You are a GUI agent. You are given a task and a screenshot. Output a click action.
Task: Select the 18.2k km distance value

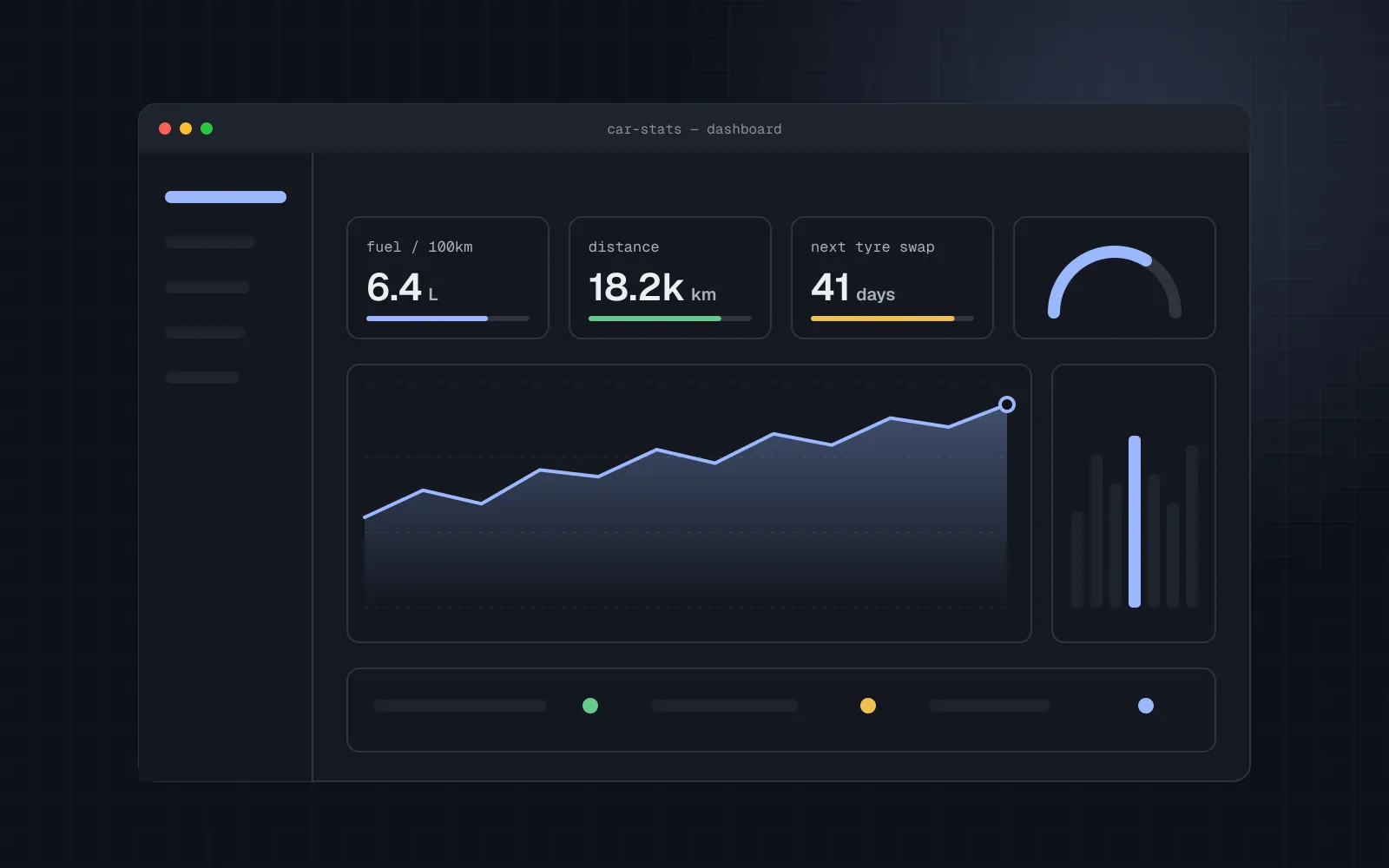tap(652, 287)
